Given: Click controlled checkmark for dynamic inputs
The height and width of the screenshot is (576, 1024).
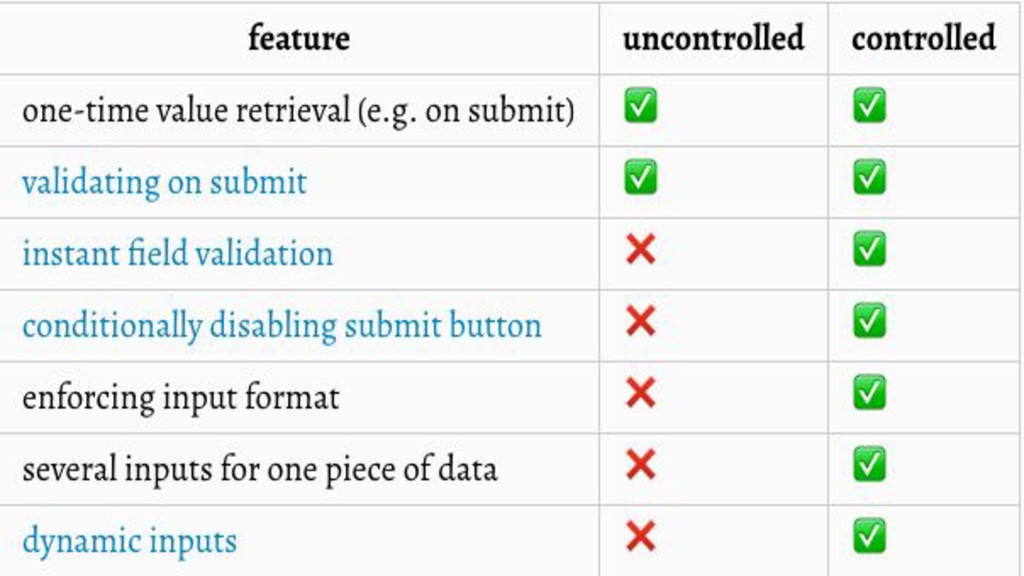Looking at the screenshot, I should pyautogui.click(x=869, y=537).
